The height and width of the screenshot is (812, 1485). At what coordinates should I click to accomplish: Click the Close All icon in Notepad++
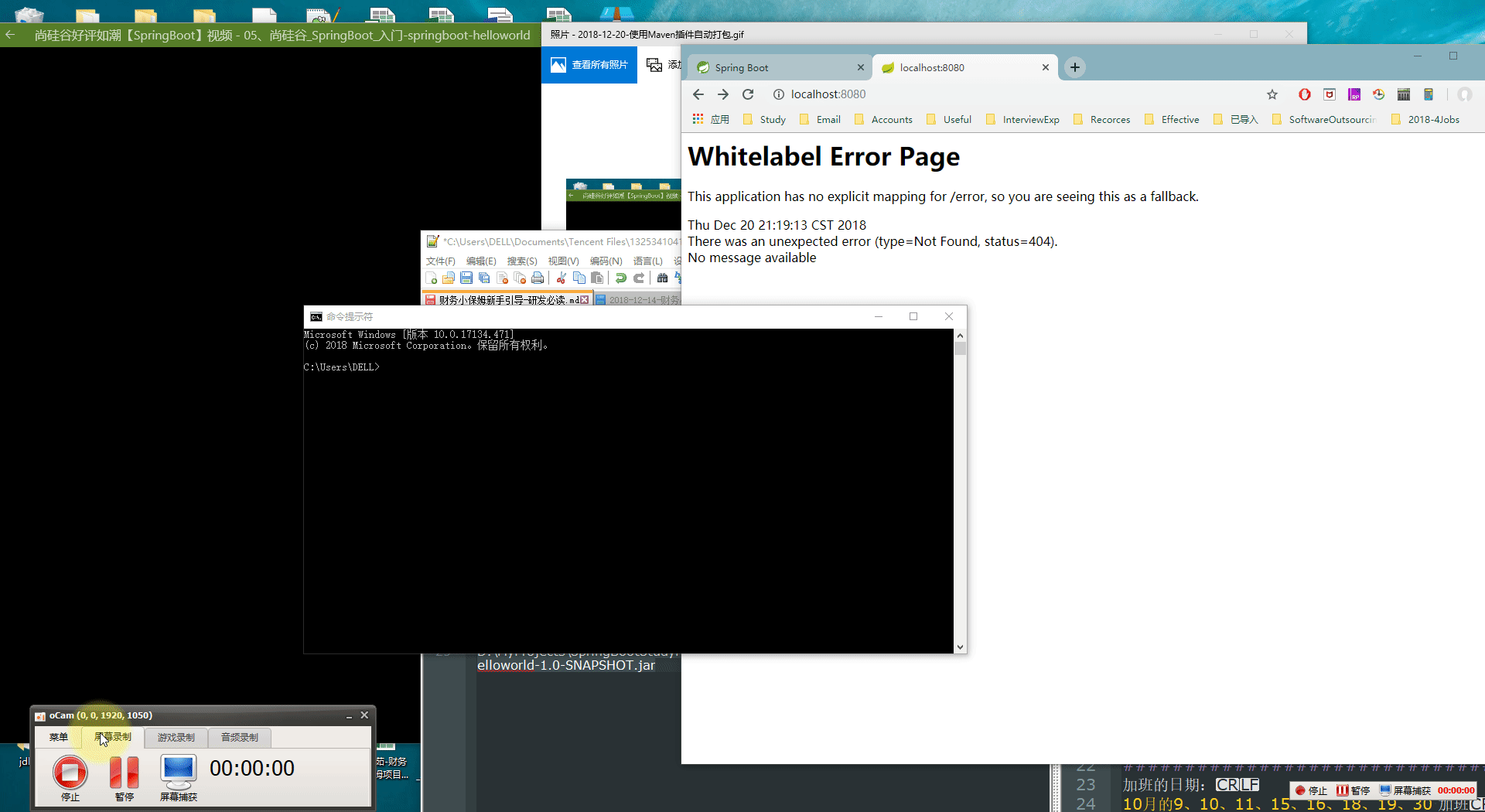point(520,278)
